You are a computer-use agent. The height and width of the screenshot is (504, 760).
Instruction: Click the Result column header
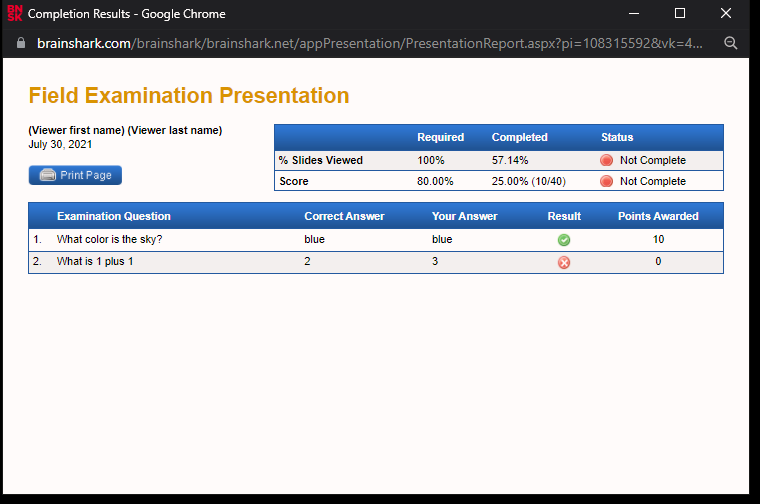coord(564,216)
